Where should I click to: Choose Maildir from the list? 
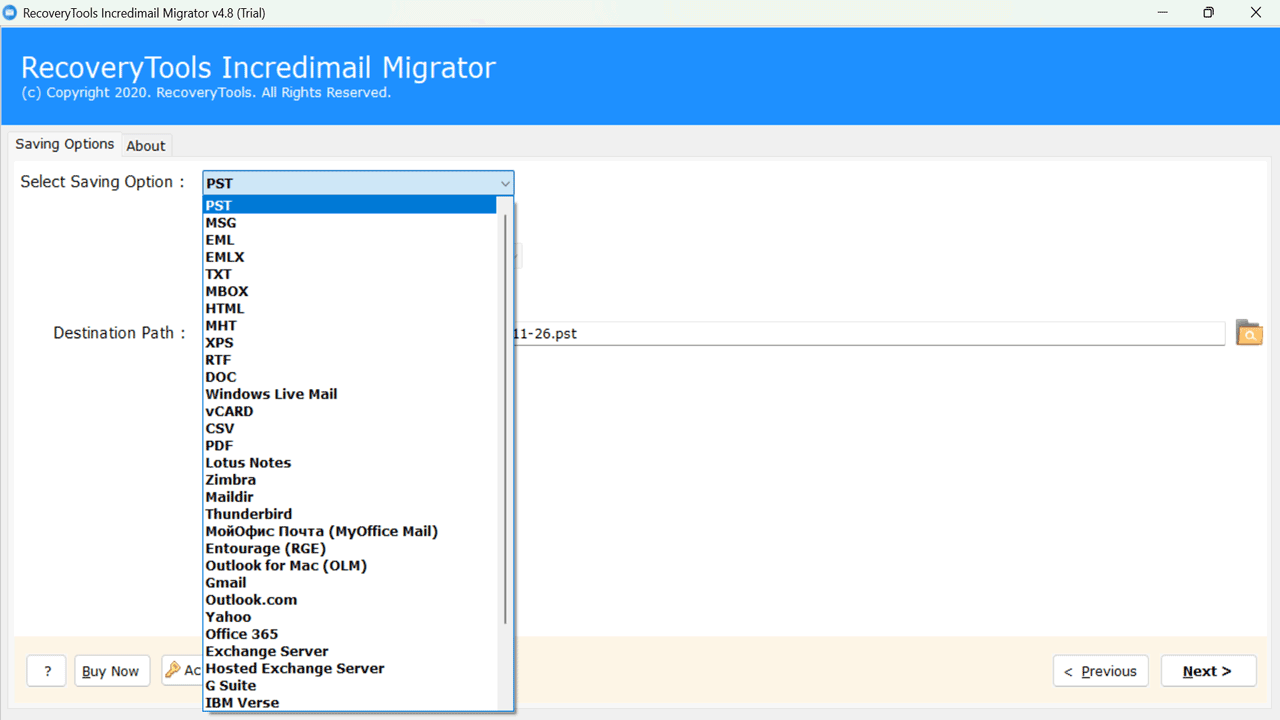(350, 496)
